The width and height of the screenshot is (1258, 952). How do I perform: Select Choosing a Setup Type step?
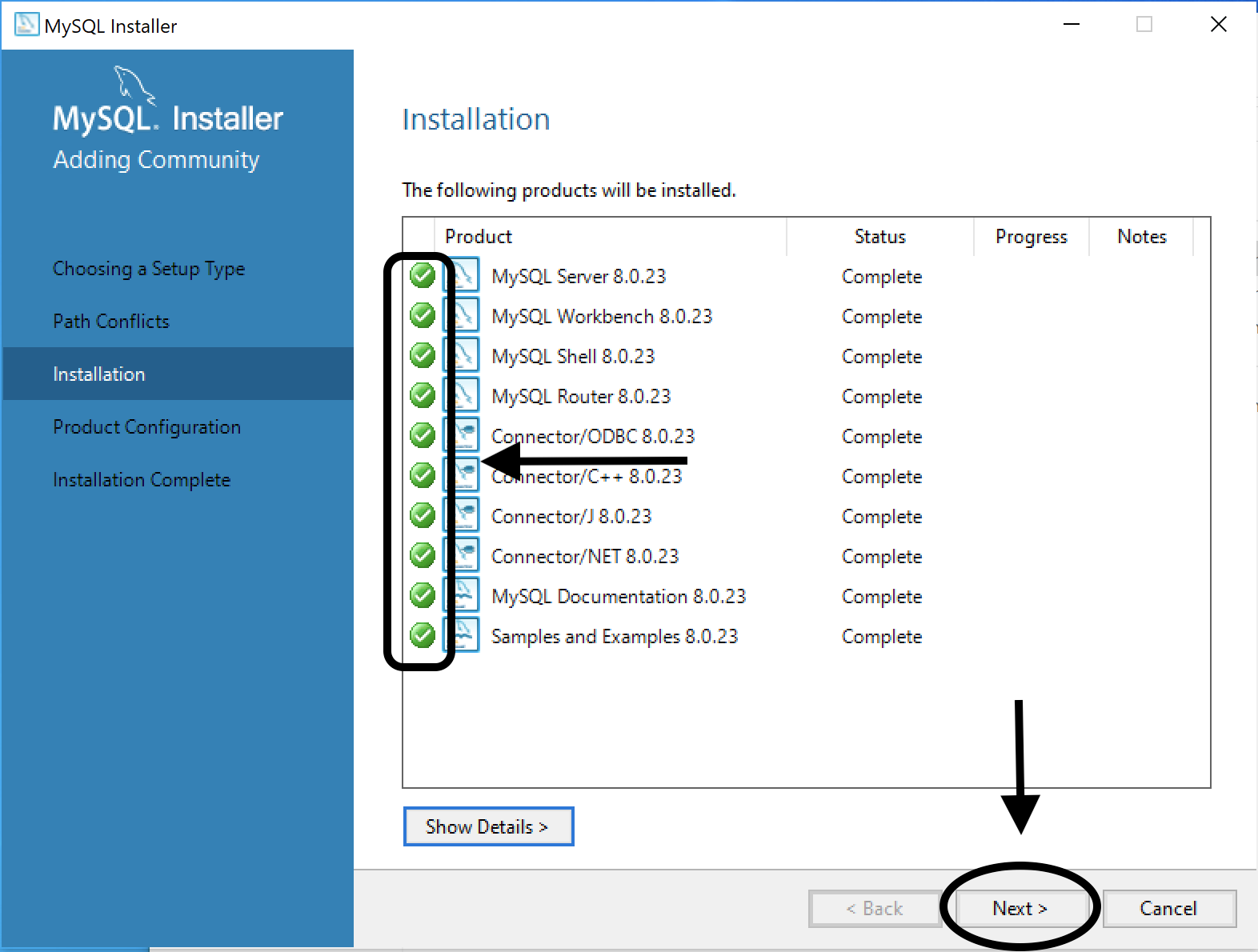click(149, 269)
